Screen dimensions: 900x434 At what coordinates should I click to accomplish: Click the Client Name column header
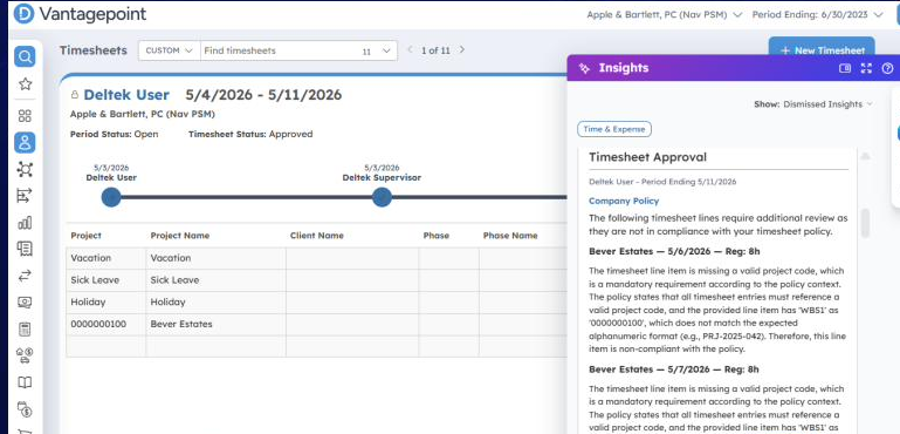coord(317,235)
